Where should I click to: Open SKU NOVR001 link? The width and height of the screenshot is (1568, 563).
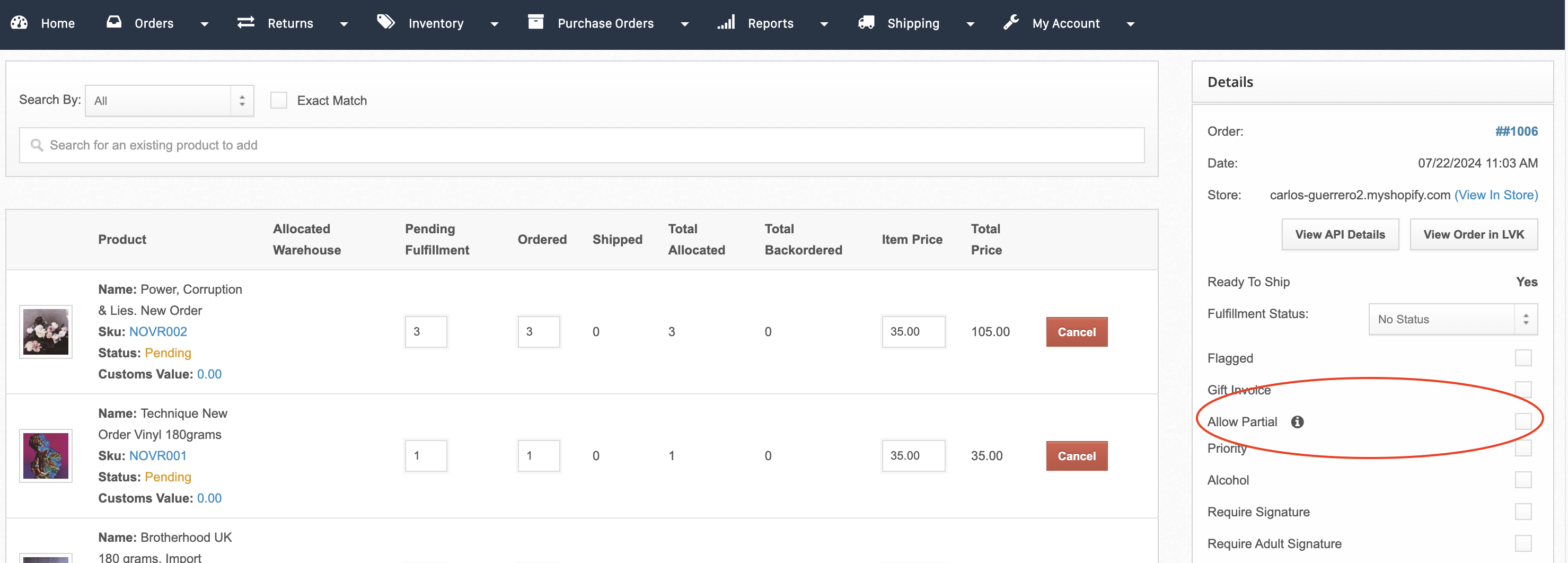coord(157,456)
